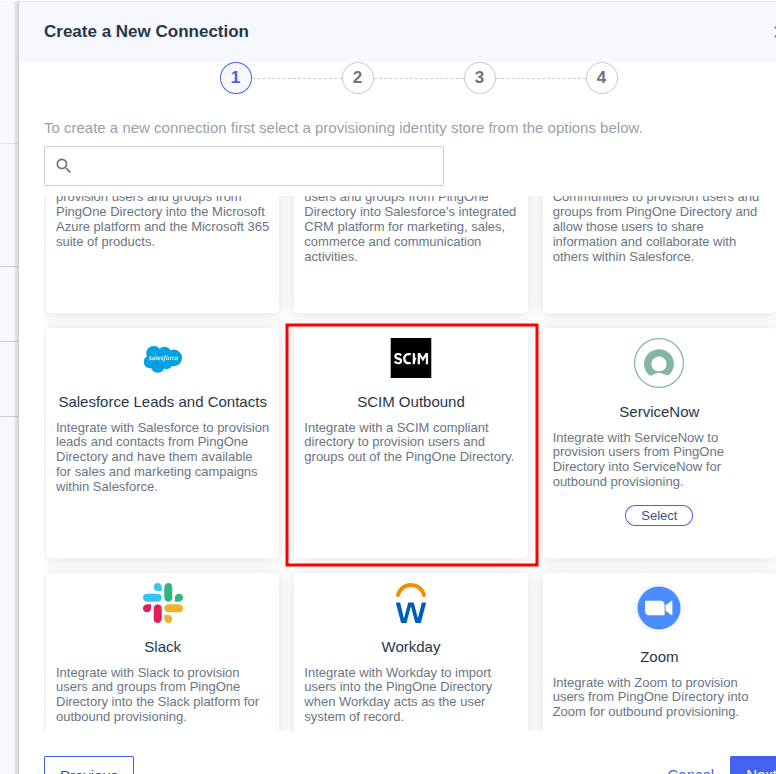This screenshot has height=774, width=776.
Task: Select the ServiceNow title
Action: click(x=659, y=412)
